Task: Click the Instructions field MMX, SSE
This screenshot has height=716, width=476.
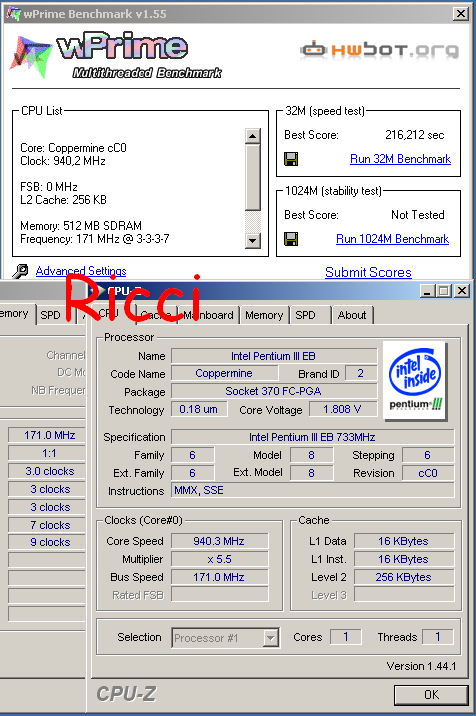Action: tap(313, 490)
